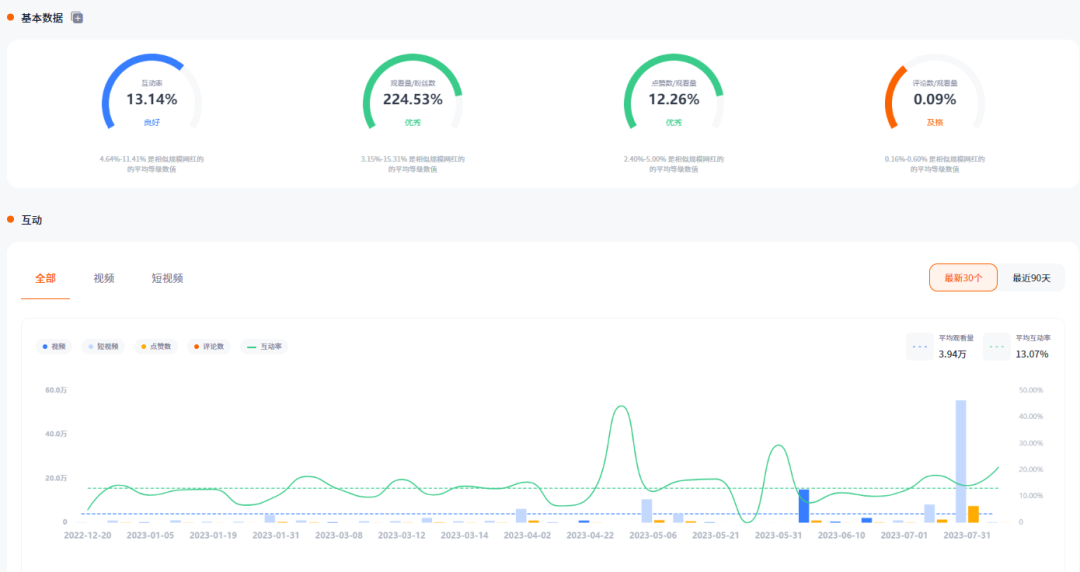Image resolution: width=1080 pixels, height=572 pixels.
Task: Click the blue dashed 平均观看量 indicator icon
Action: click(x=920, y=347)
